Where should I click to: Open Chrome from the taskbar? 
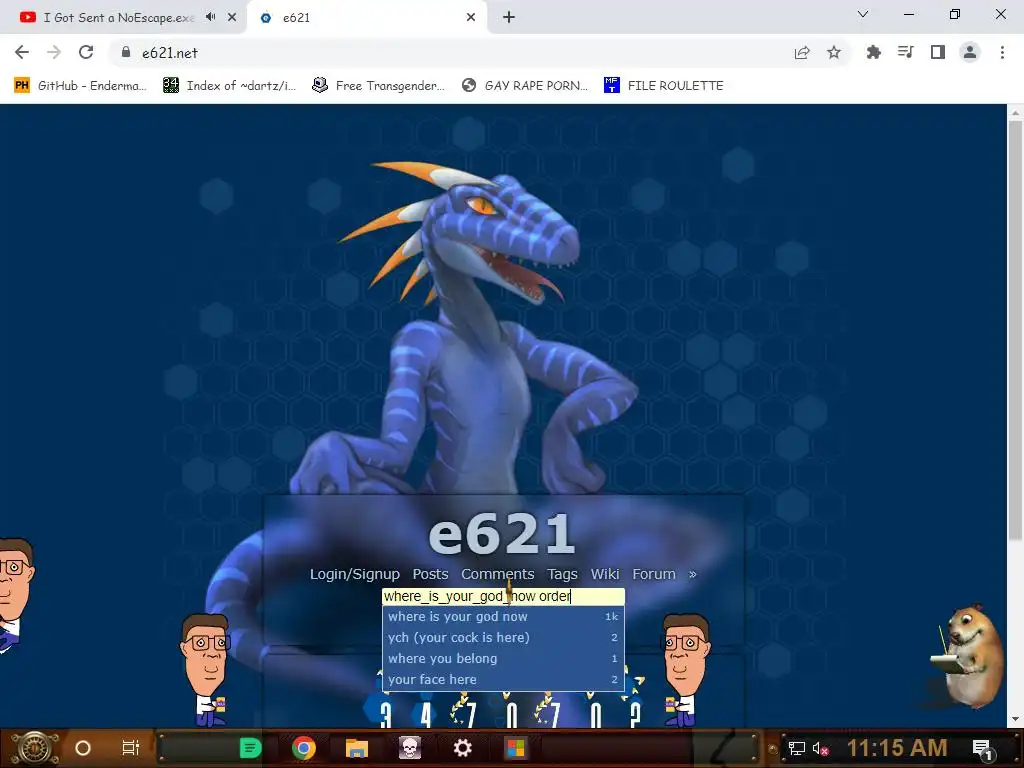[304, 748]
